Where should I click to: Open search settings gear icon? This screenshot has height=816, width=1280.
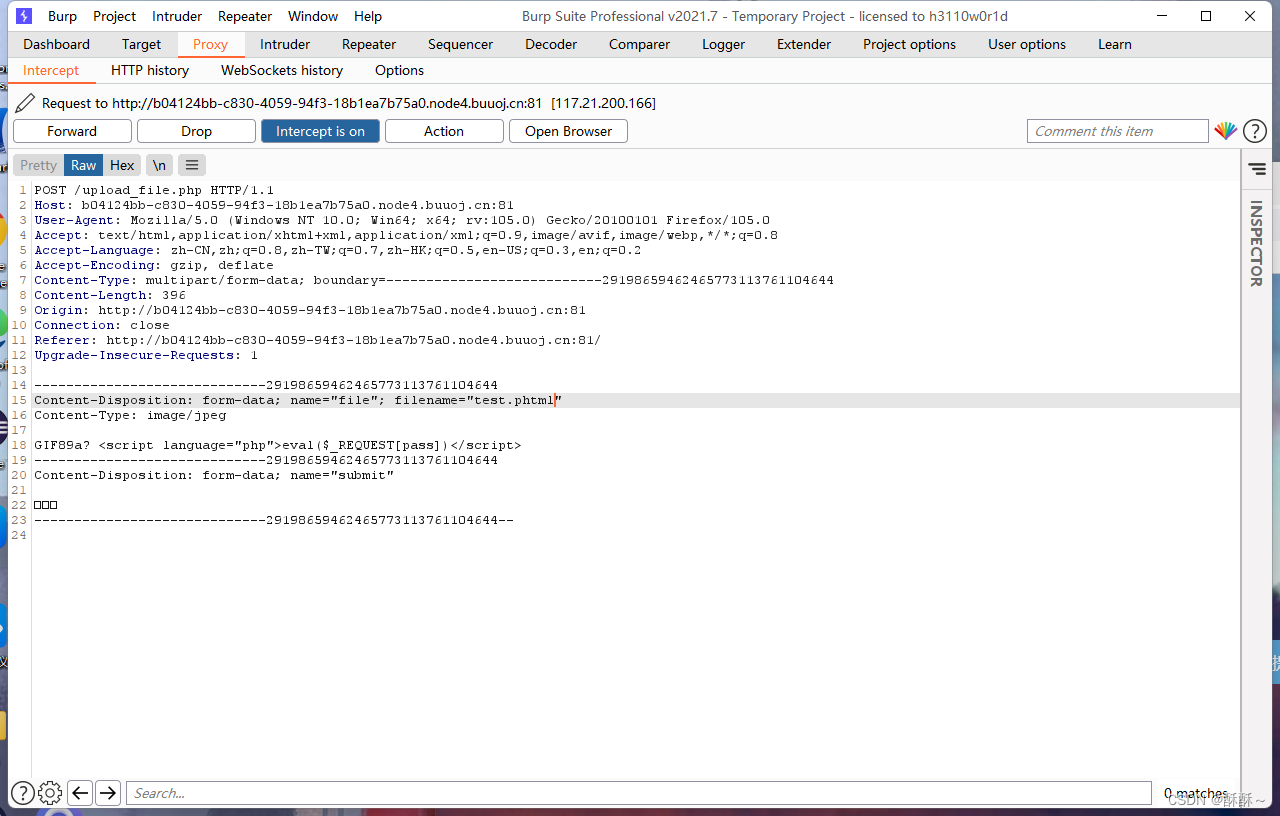50,793
